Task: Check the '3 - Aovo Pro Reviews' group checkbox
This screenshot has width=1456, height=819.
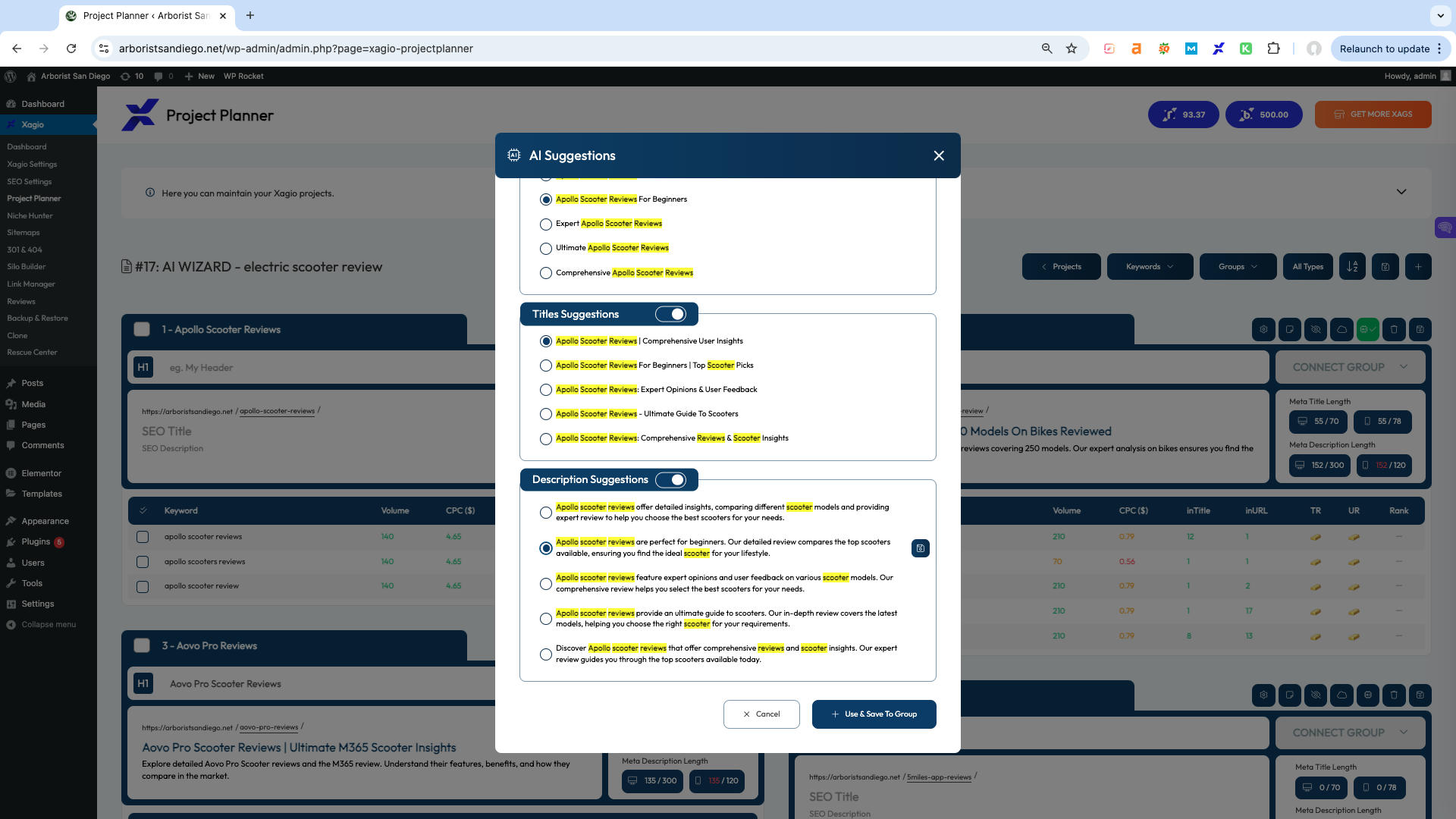Action: click(142, 645)
